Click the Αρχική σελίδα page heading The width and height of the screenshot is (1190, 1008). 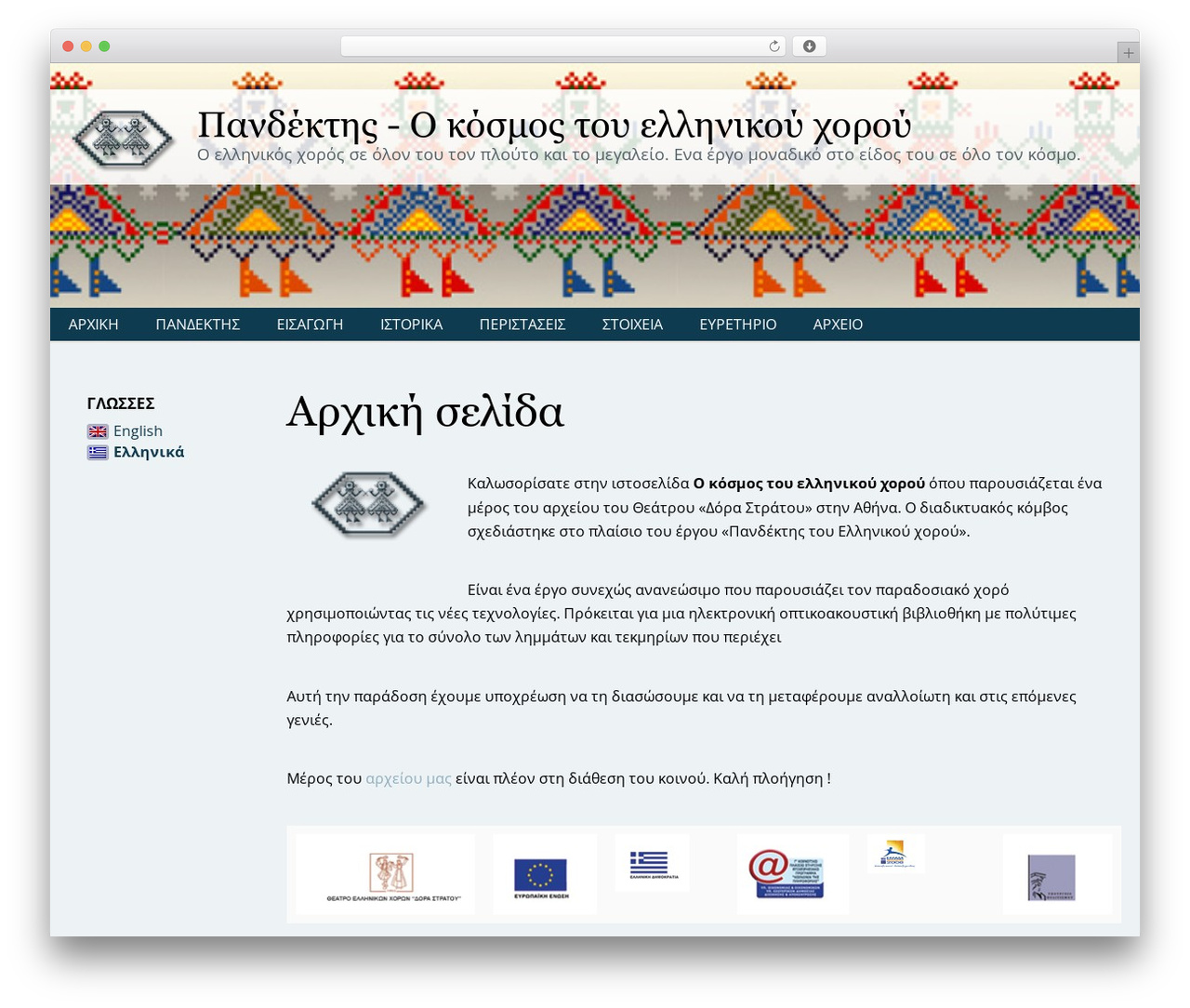click(x=425, y=412)
